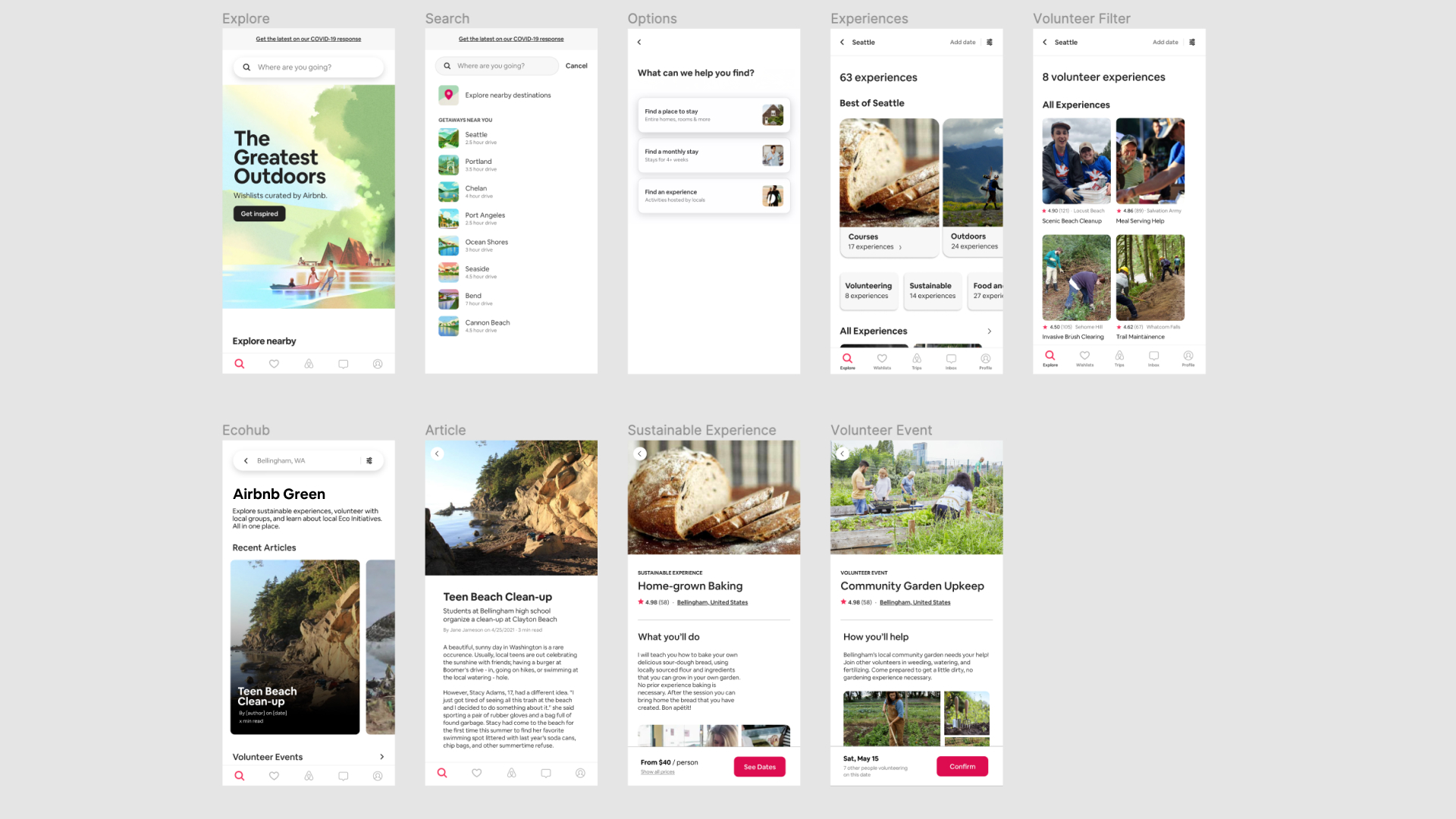Click filter icon in Ecohub search bar
Screen dimensions: 1456x819
tap(369, 460)
